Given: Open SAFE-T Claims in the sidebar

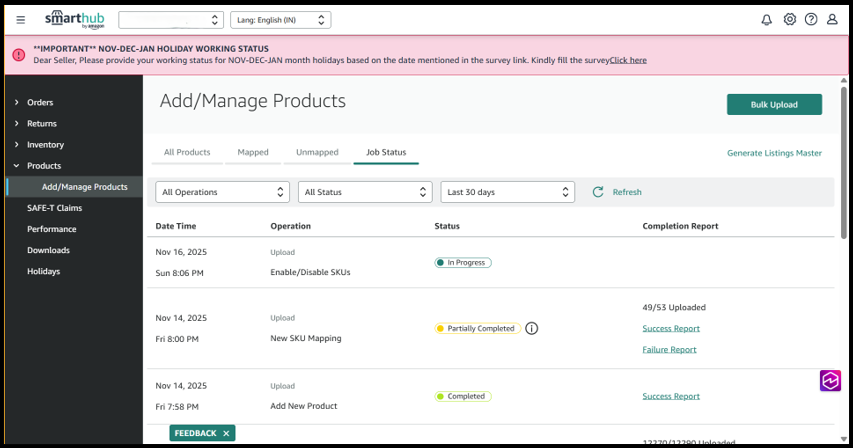Looking at the screenshot, I should 54,208.
